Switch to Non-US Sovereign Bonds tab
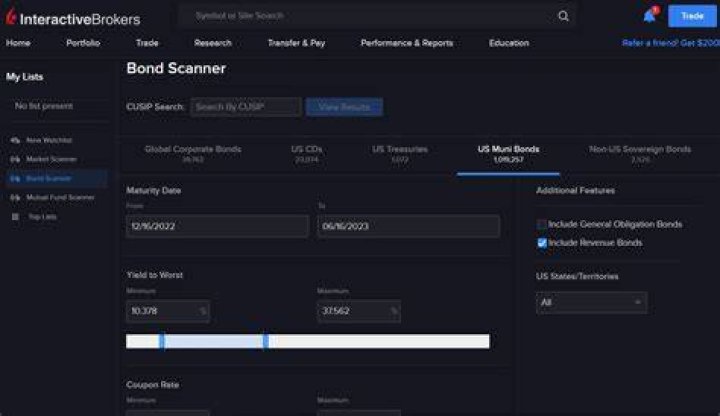The width and height of the screenshot is (720, 416). coord(640,154)
